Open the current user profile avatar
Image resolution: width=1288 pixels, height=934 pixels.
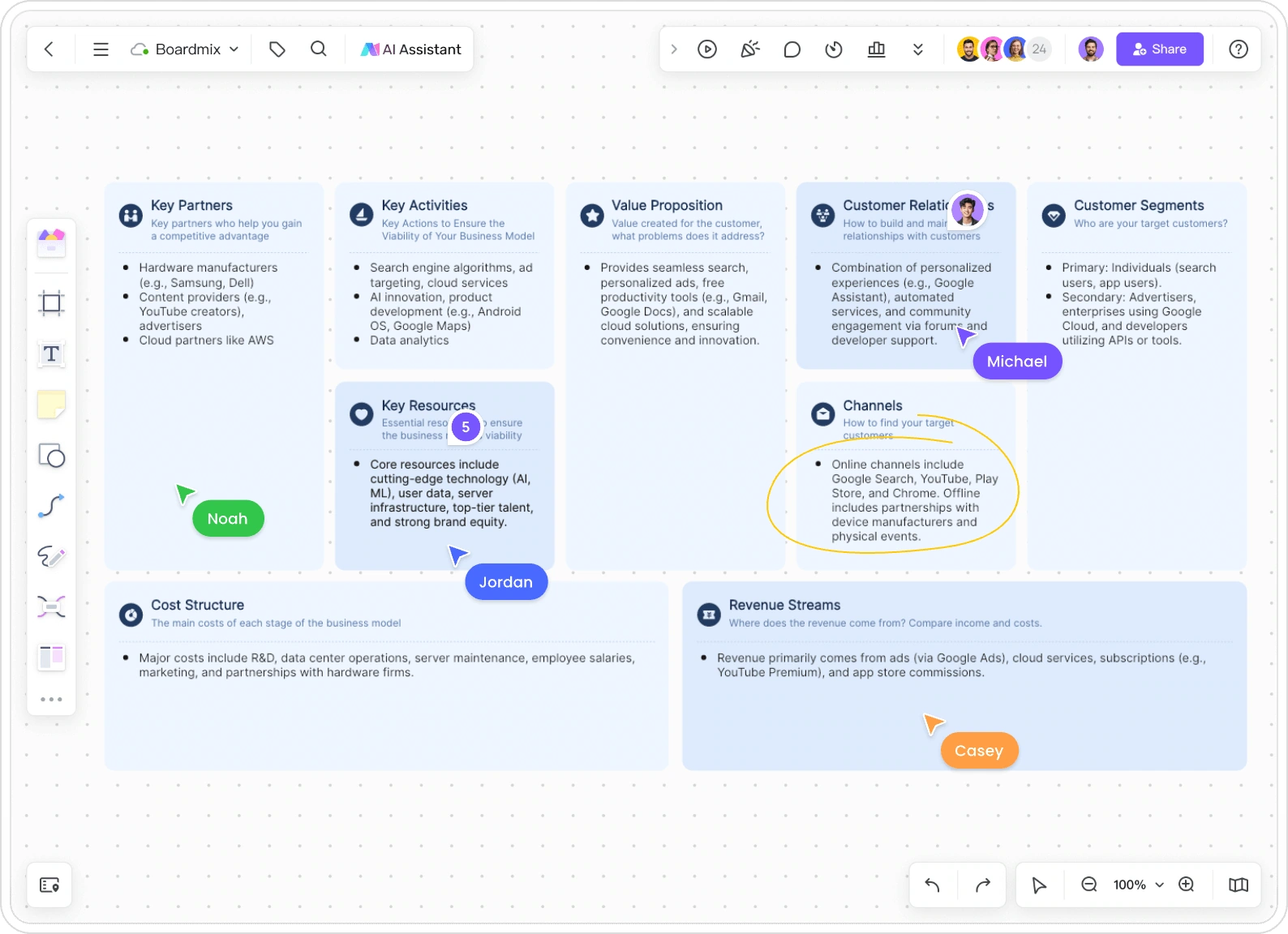click(1091, 49)
